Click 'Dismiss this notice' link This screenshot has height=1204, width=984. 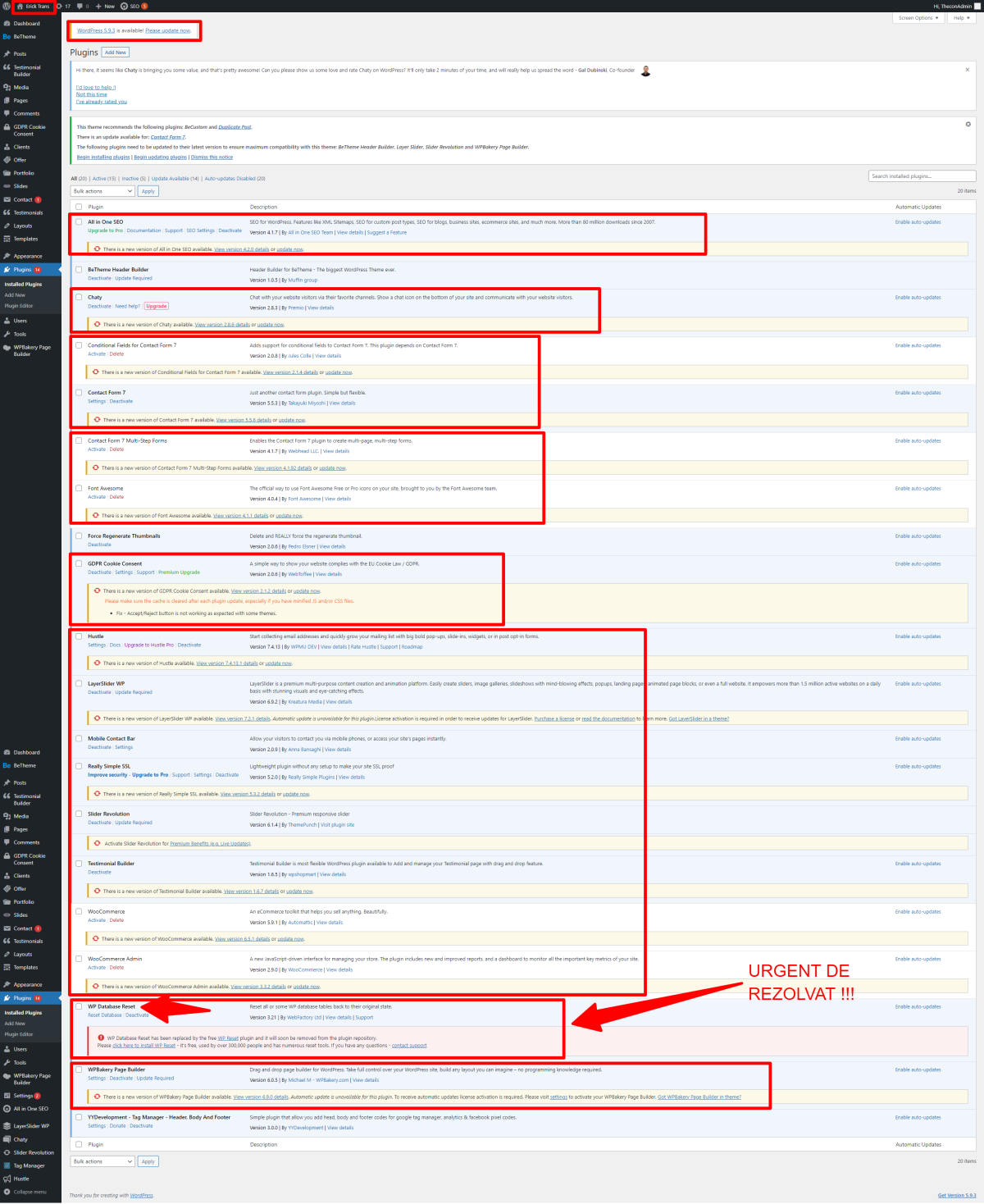click(212, 157)
